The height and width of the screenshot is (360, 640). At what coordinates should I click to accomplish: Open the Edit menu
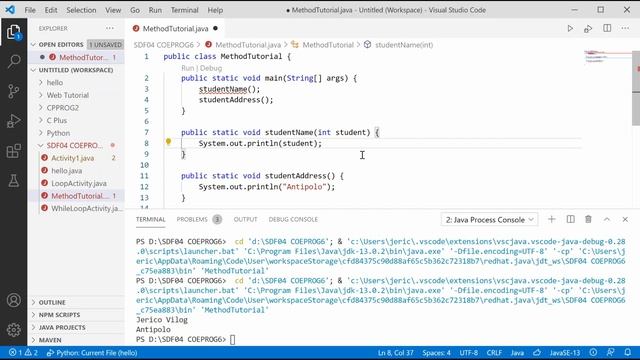51,10
